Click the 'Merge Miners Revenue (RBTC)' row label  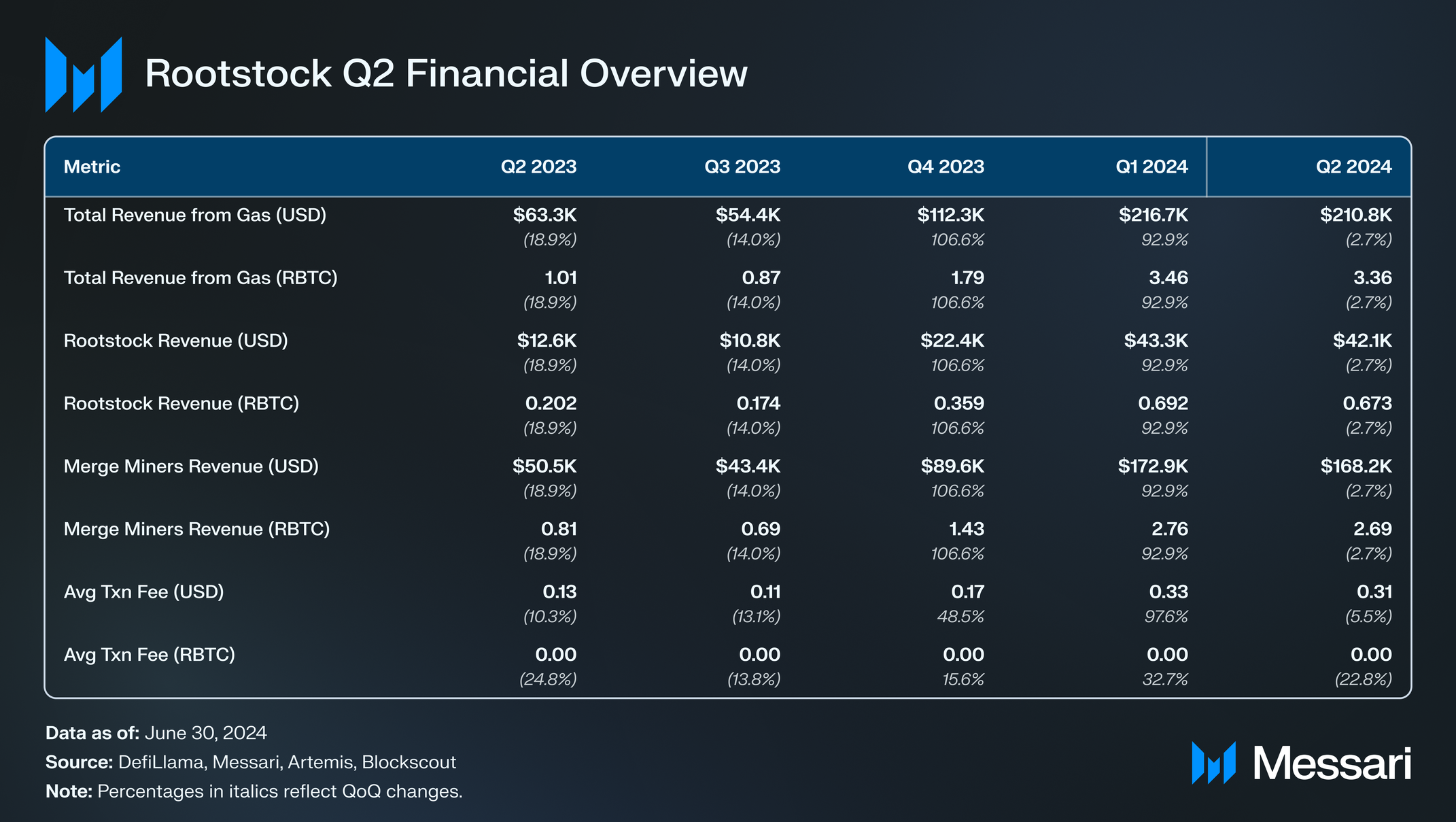coord(196,529)
